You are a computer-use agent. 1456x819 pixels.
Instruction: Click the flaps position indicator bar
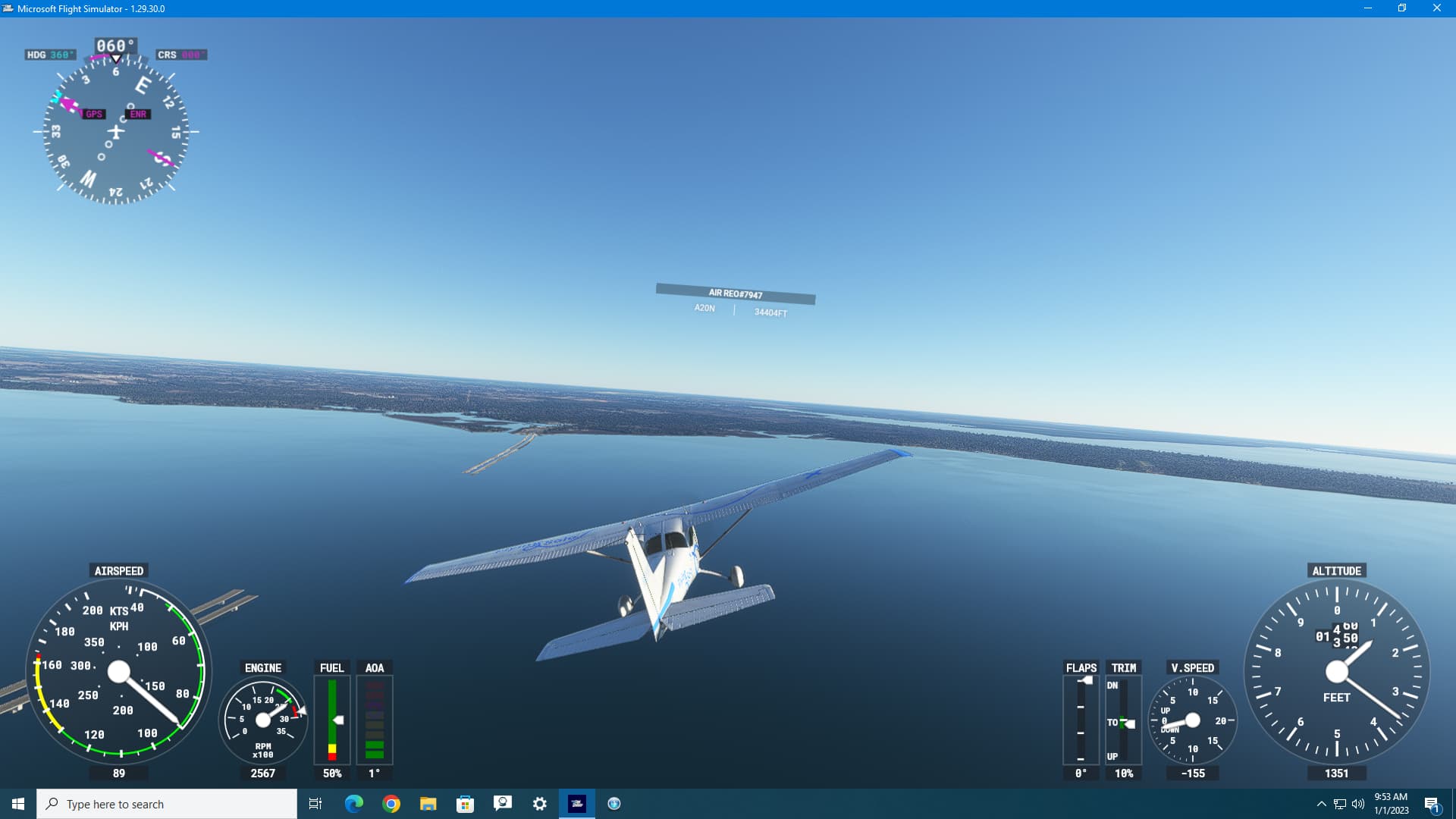click(x=1081, y=720)
